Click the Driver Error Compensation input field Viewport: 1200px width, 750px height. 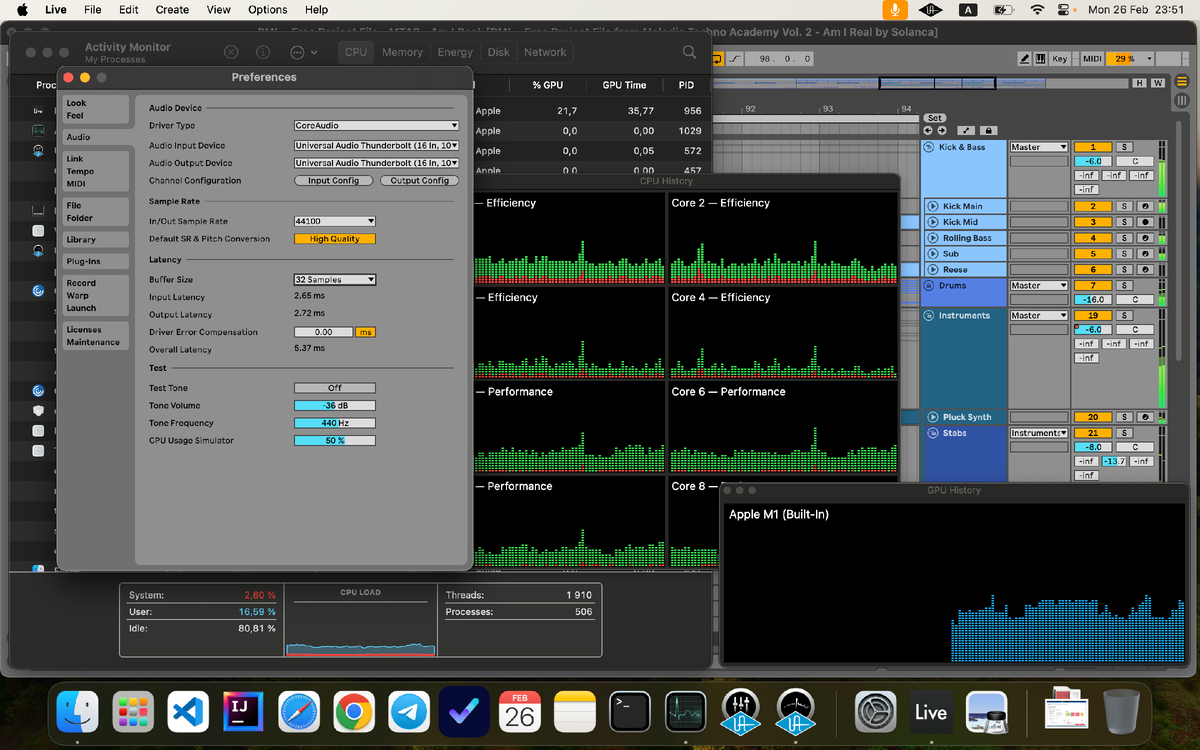tap(322, 332)
